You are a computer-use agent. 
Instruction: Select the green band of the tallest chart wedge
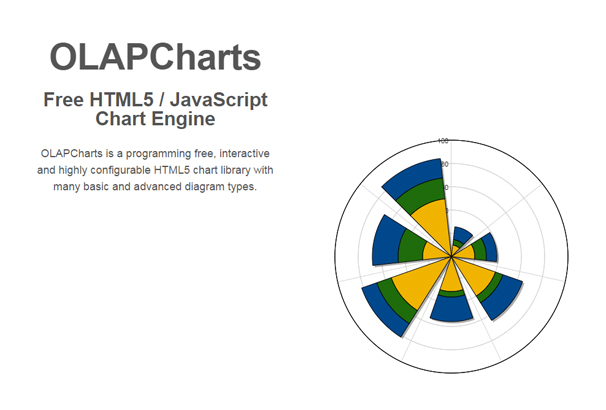click(x=423, y=196)
